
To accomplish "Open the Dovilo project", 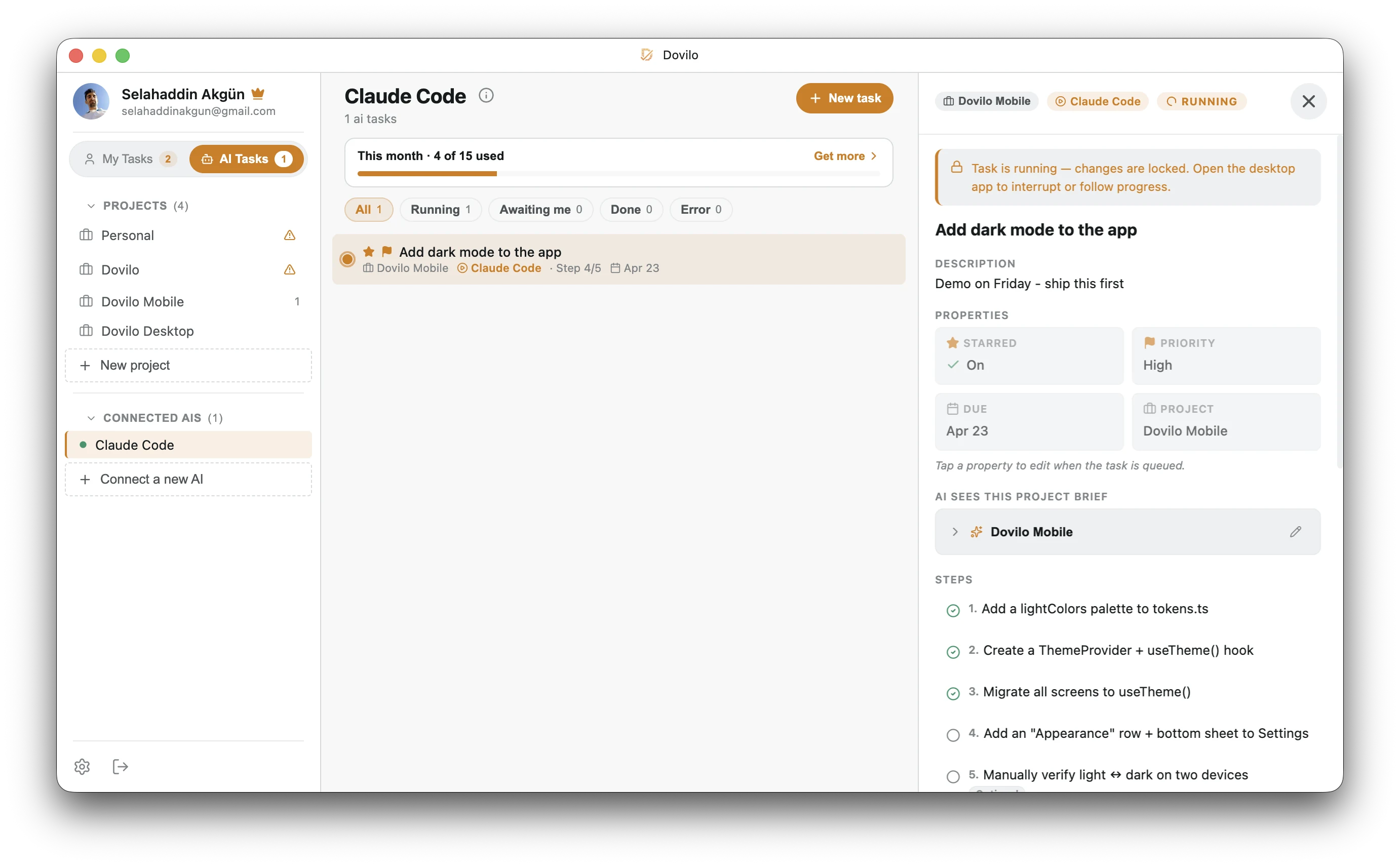I will click(x=188, y=269).
